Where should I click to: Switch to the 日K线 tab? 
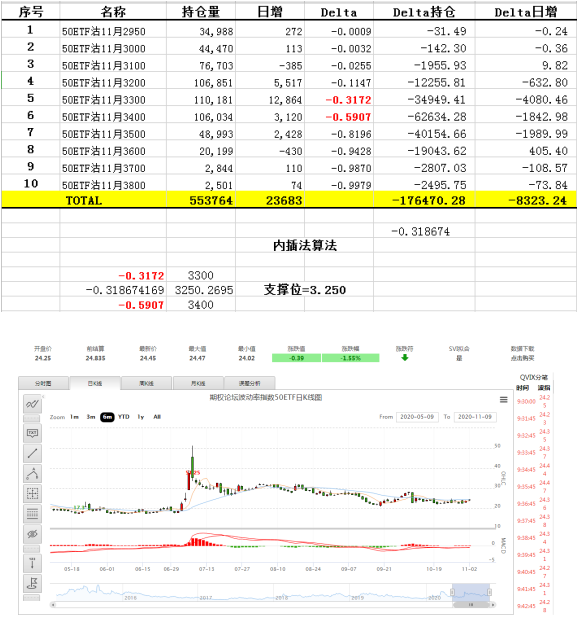pos(95,383)
